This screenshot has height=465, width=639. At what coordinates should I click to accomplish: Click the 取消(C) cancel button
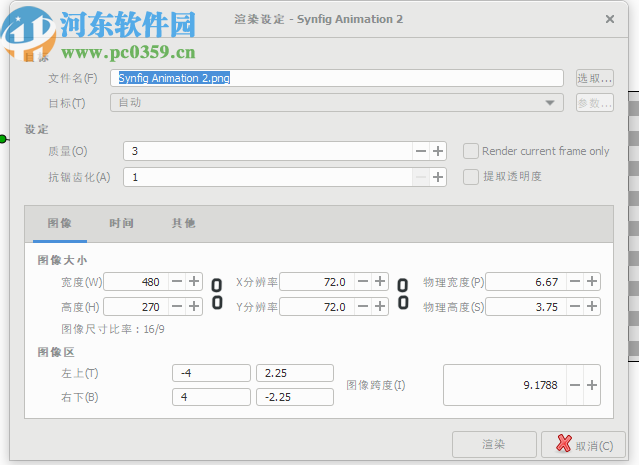(x=583, y=444)
